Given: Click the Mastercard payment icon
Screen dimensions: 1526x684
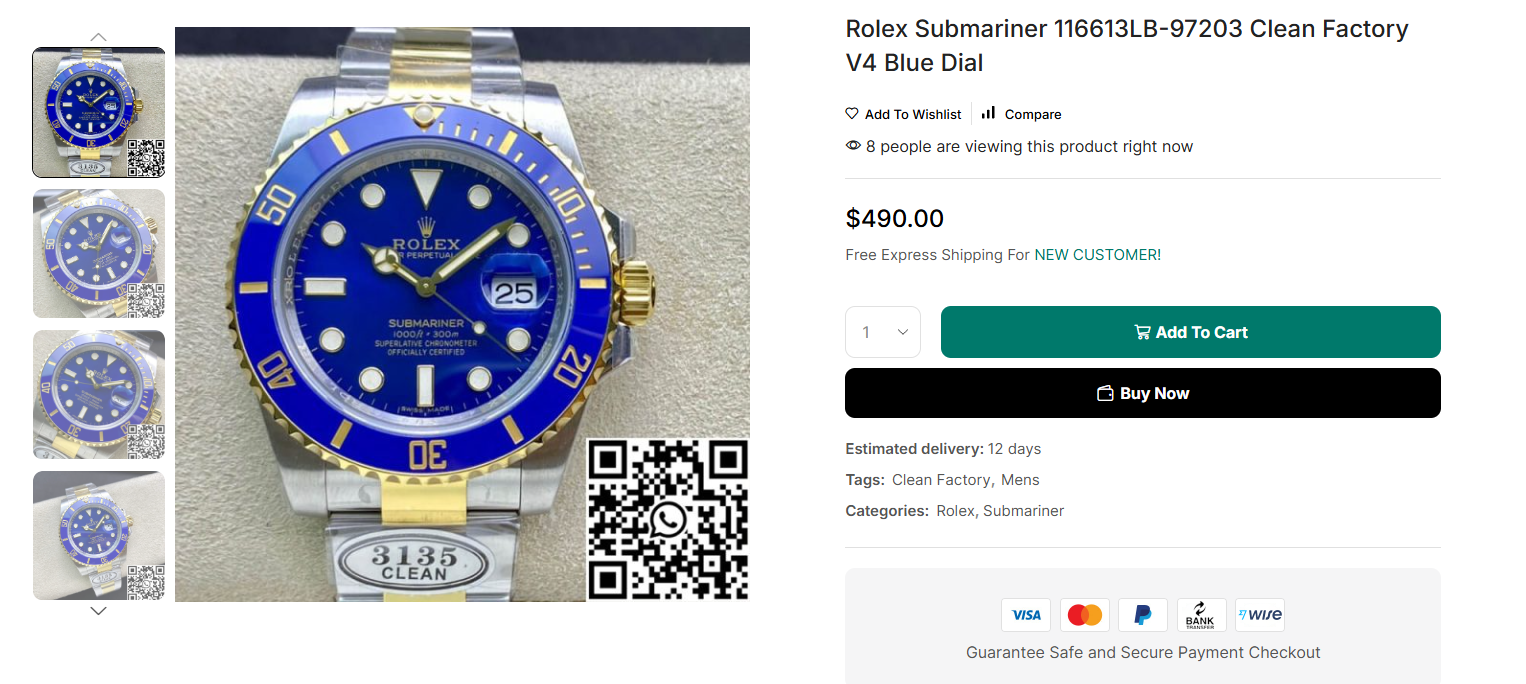Looking at the screenshot, I should coord(1085,615).
